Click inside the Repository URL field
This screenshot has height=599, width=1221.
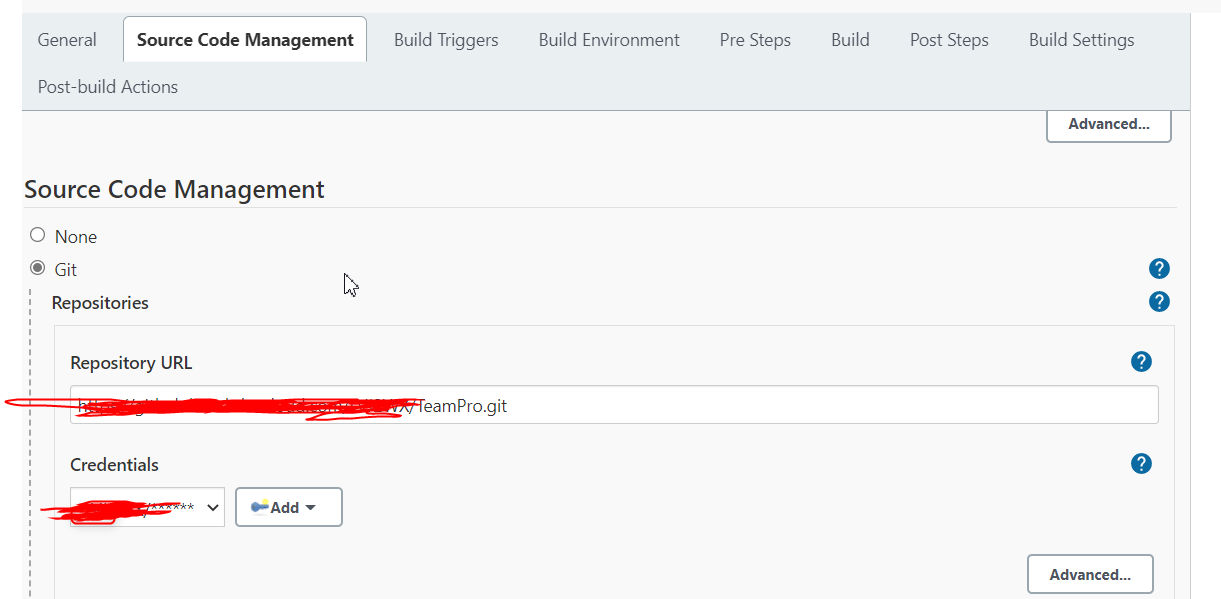pyautogui.click(x=613, y=404)
